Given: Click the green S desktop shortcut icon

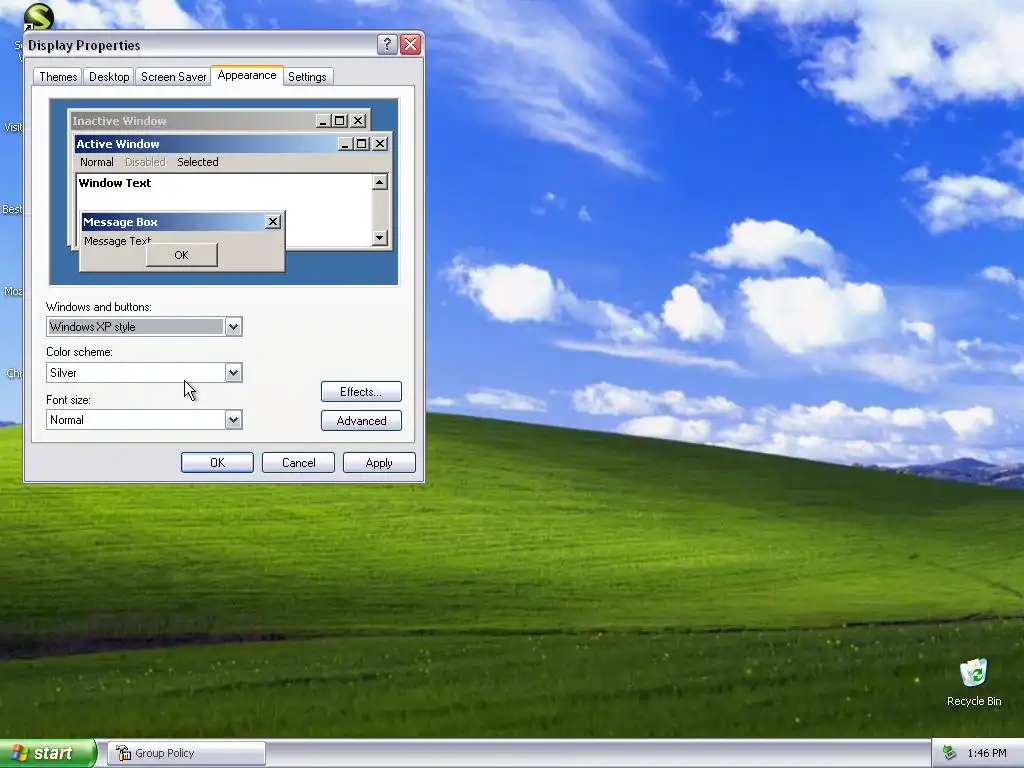Looking at the screenshot, I should (39, 17).
